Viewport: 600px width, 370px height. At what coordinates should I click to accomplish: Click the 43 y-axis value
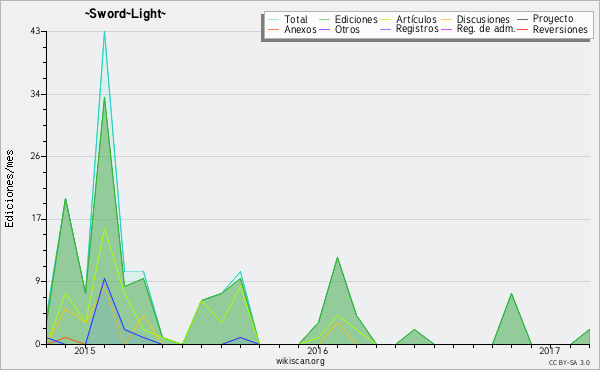[36, 32]
